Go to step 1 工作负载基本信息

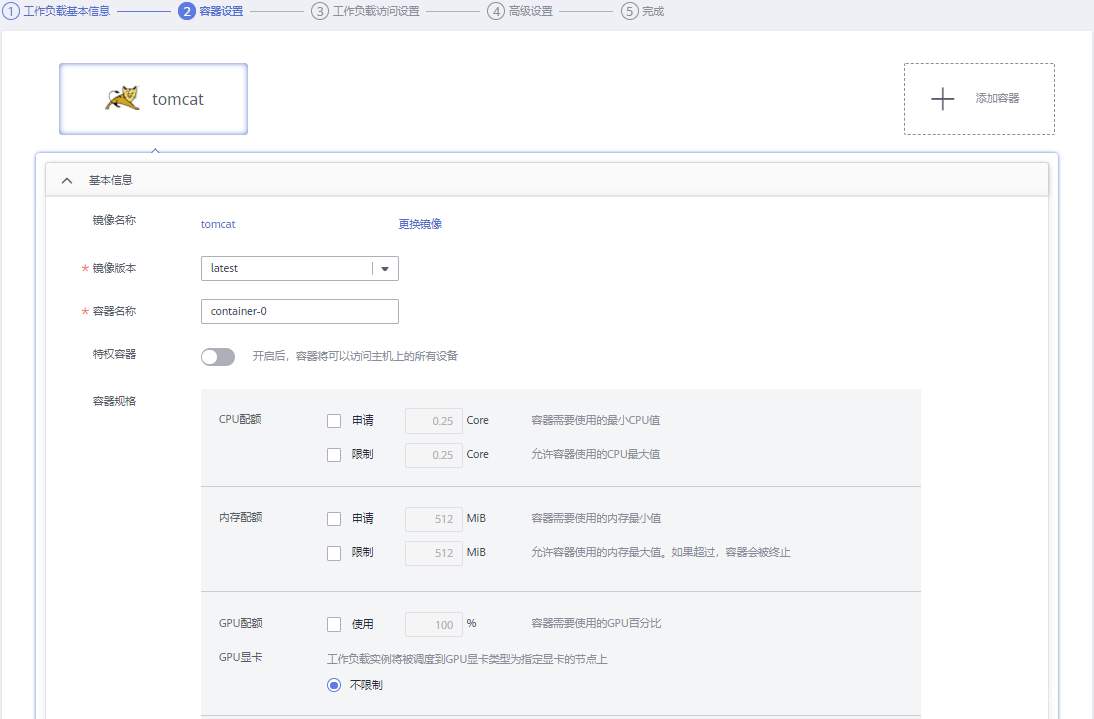(57, 11)
